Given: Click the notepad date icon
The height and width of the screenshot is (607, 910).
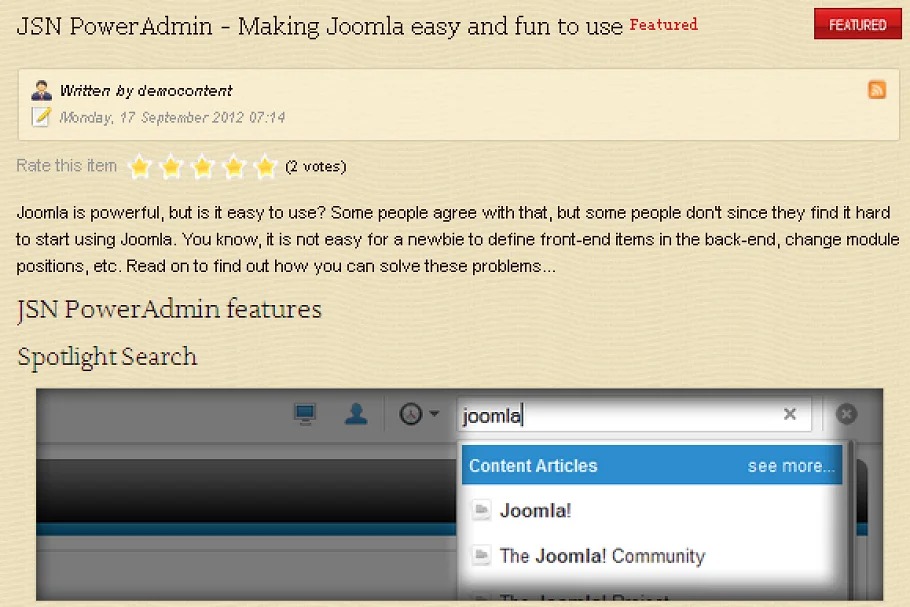Looking at the screenshot, I should 41,117.
